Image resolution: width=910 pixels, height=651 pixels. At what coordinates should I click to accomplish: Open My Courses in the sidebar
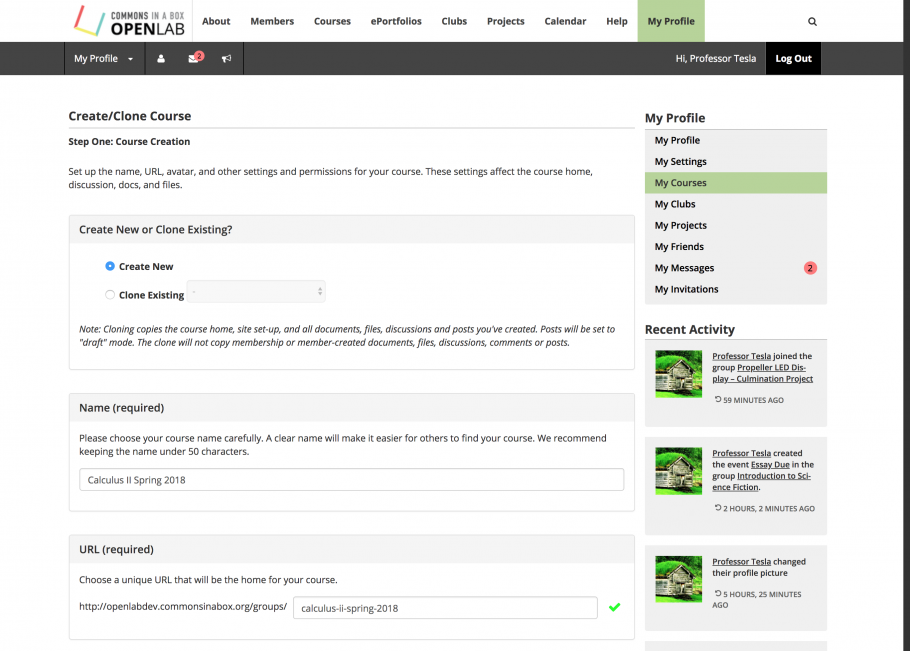pyautogui.click(x=736, y=183)
